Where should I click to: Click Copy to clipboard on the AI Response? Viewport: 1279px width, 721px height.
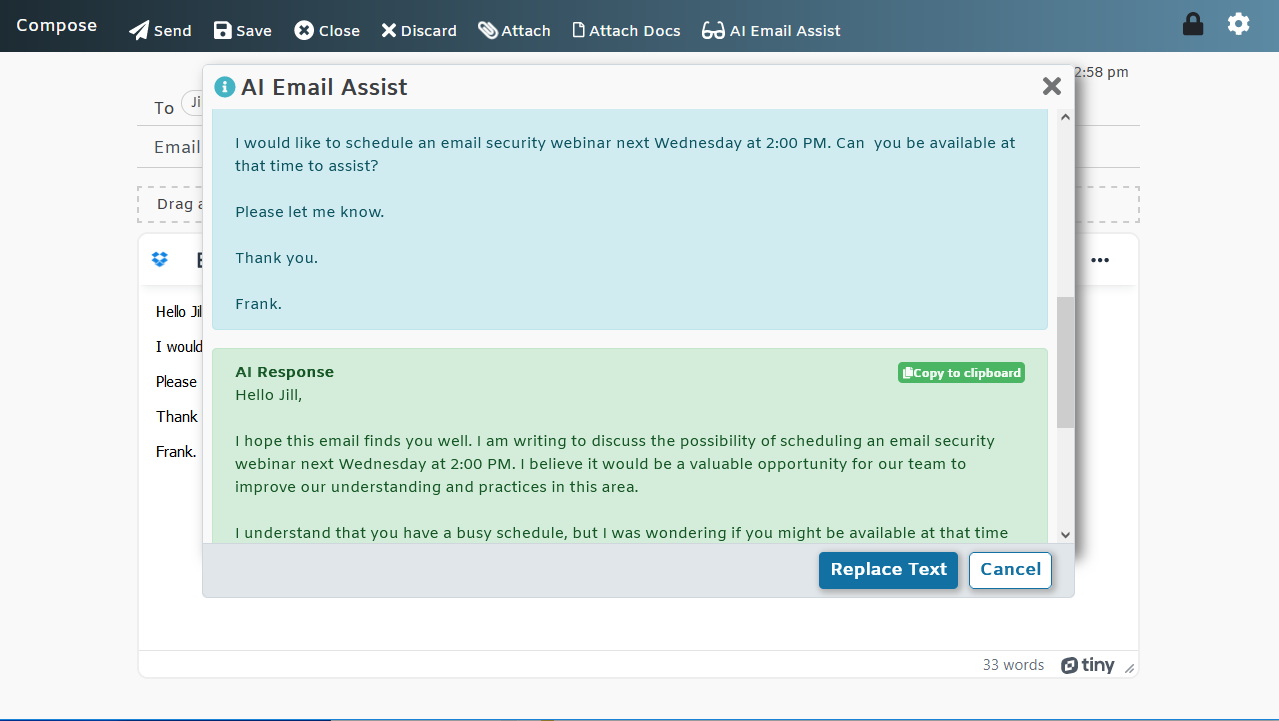[960, 372]
